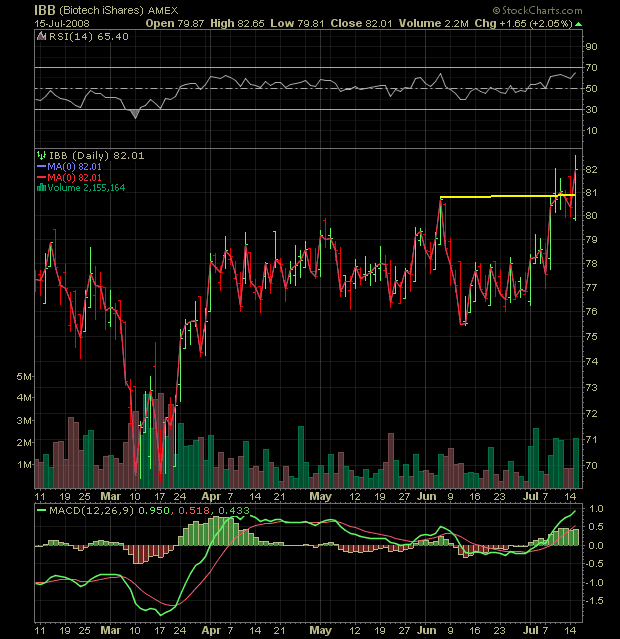The width and height of the screenshot is (620, 639).
Task: Click the Chg +1.65 (+2.05%) value
Action: point(524,23)
